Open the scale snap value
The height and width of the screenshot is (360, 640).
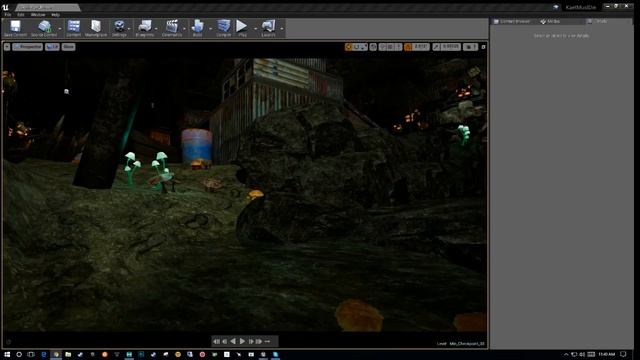(451, 47)
